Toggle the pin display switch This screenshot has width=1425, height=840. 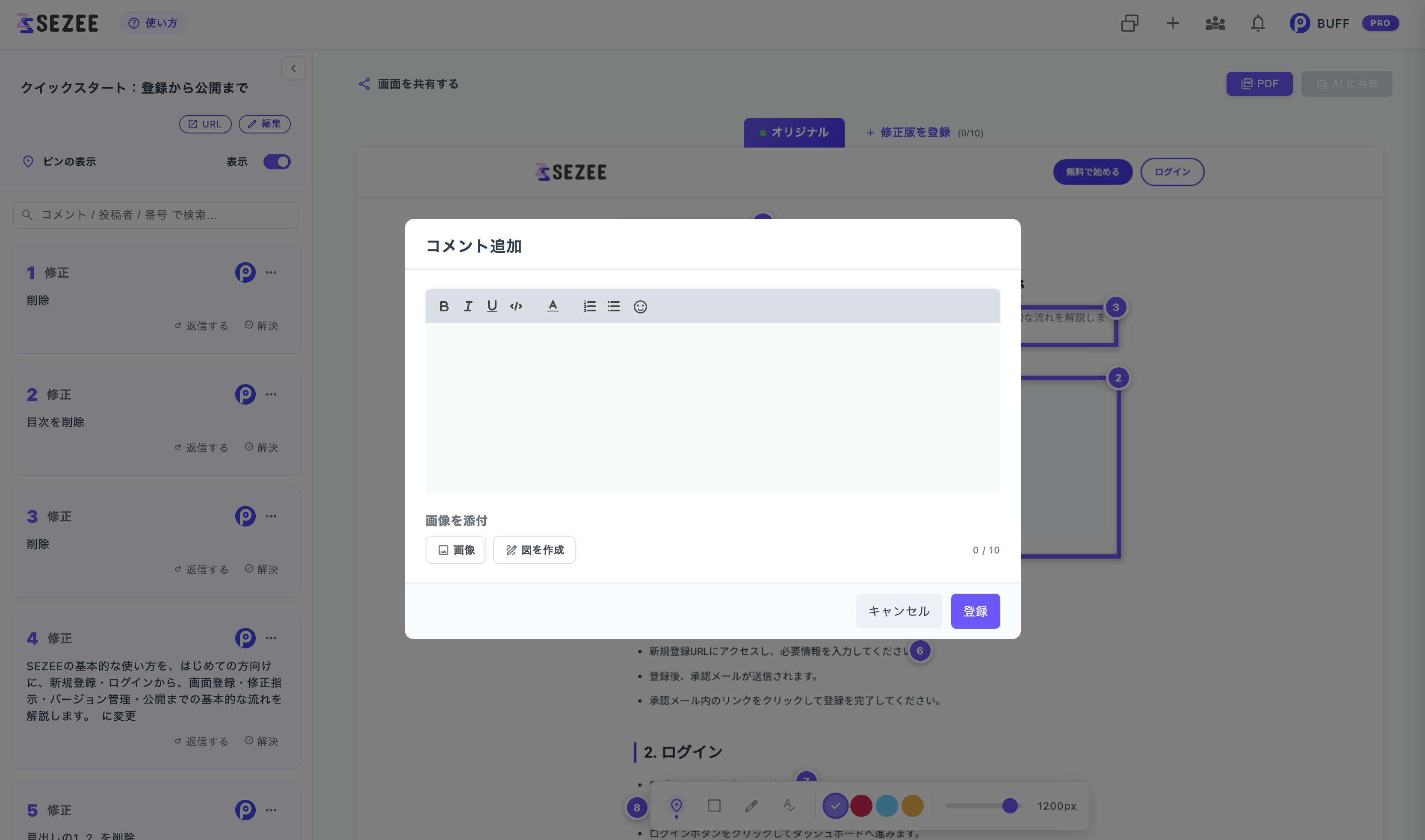[x=277, y=162]
